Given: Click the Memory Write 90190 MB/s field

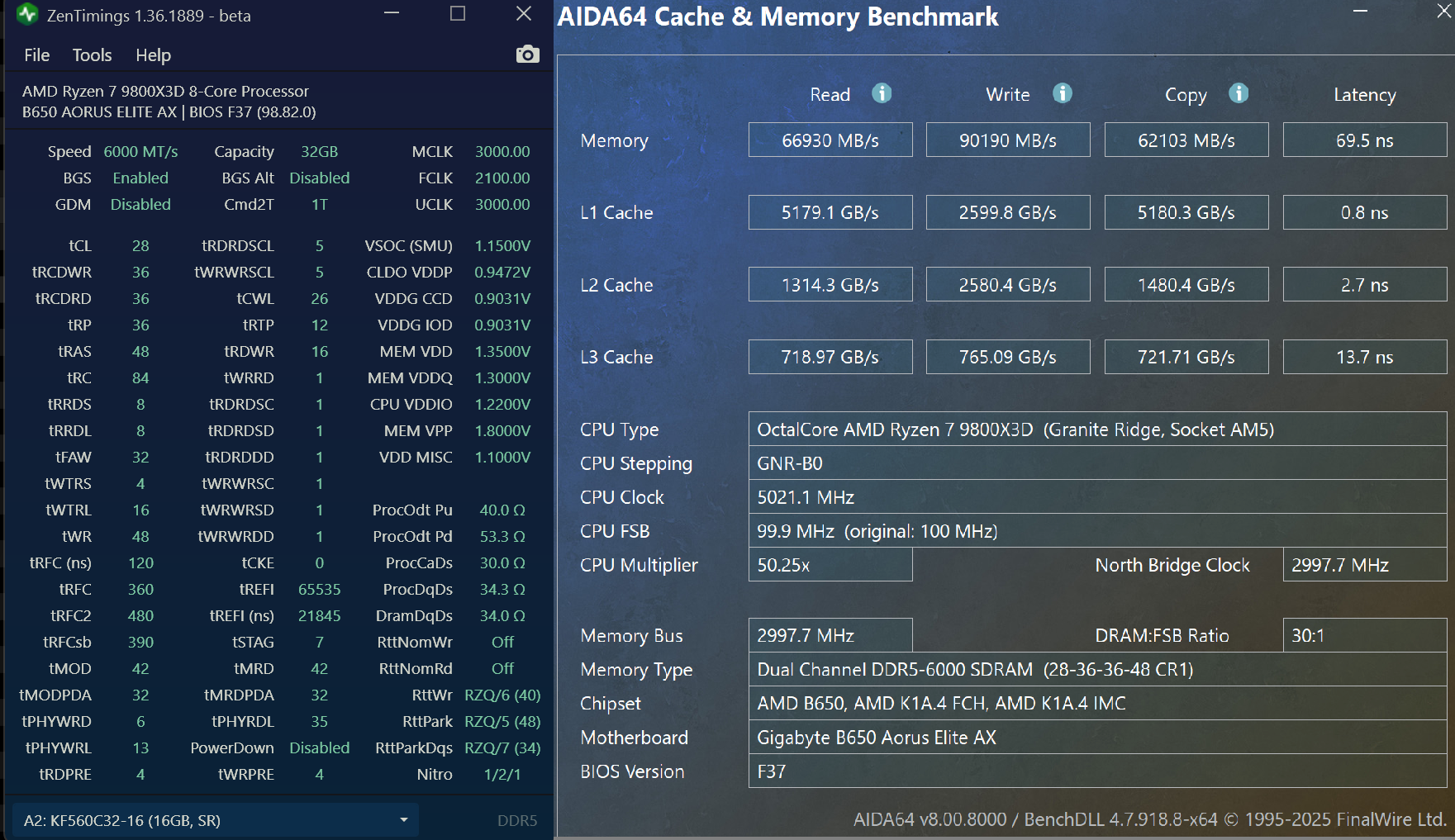Looking at the screenshot, I should point(1008,140).
